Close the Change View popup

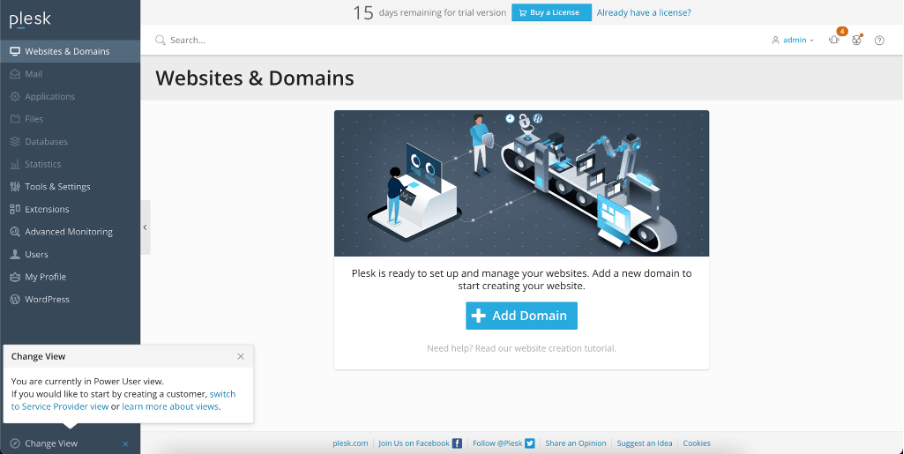click(240, 357)
